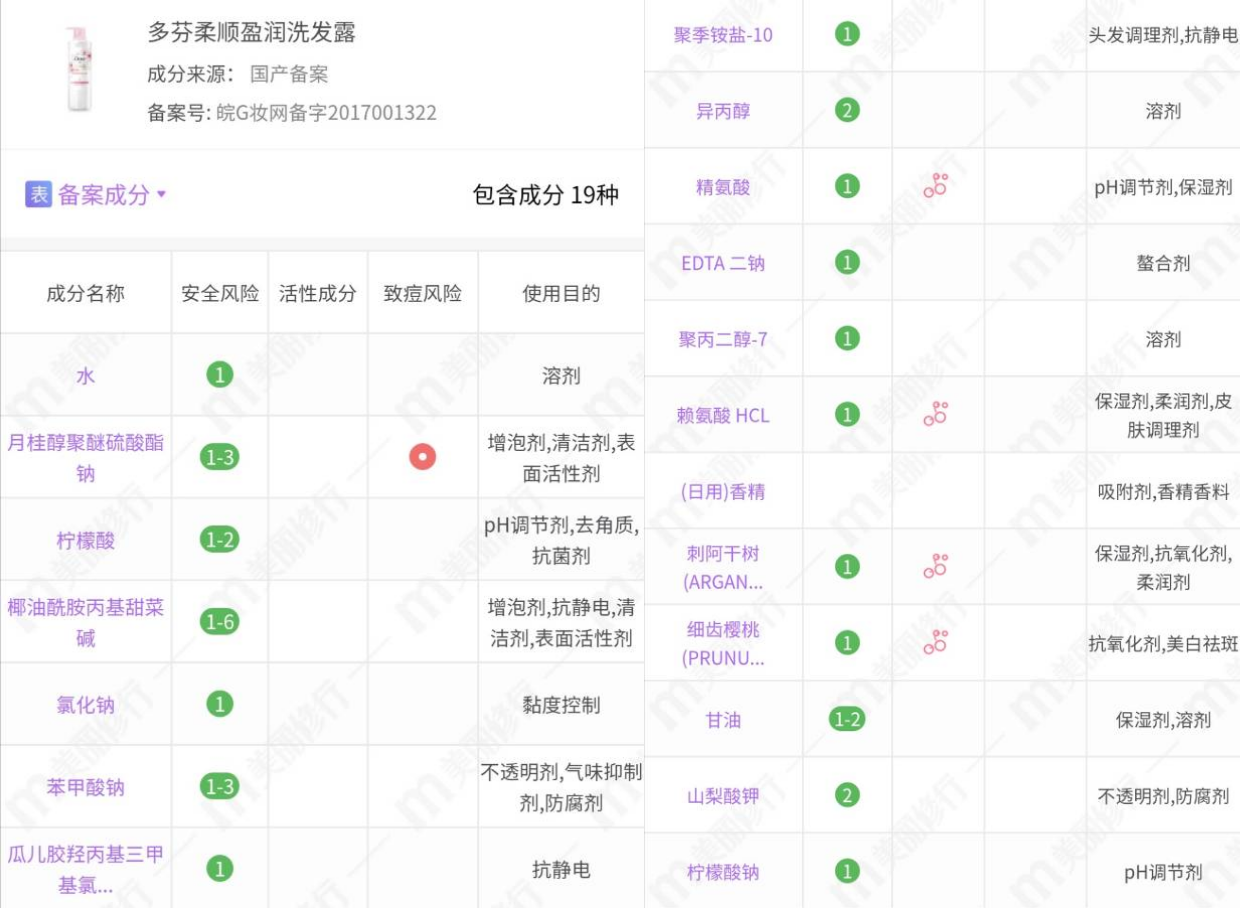The image size is (1240, 908).
Task: Expand the shortened ingredient 瓜儿胶羟丙基三甲基氯...
Action: [86, 863]
